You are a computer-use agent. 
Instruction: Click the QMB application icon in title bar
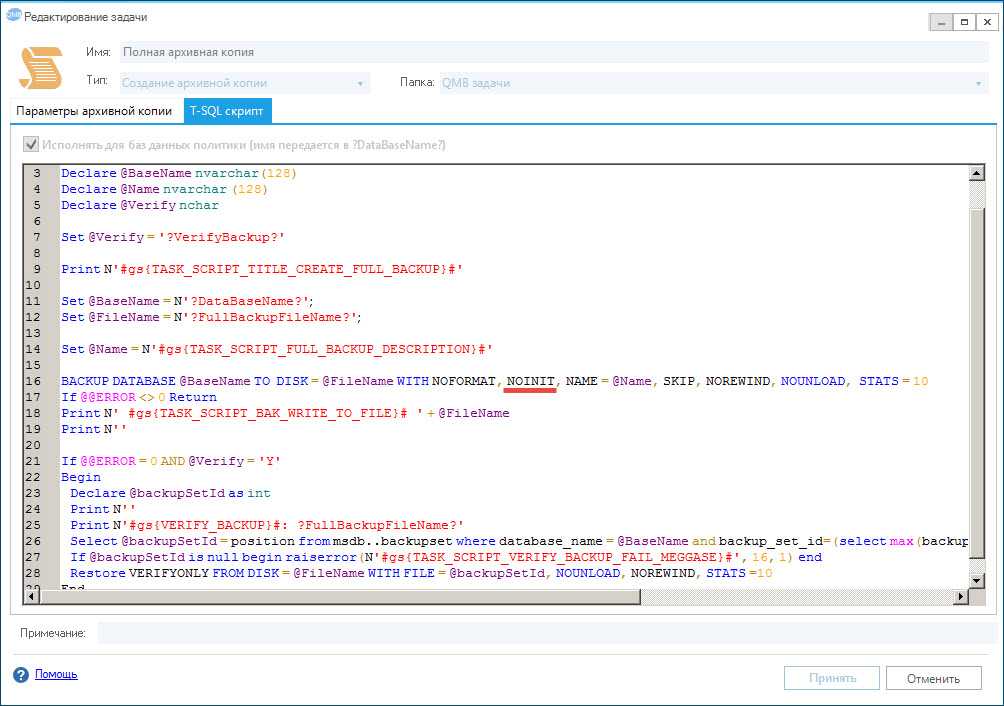point(13,15)
